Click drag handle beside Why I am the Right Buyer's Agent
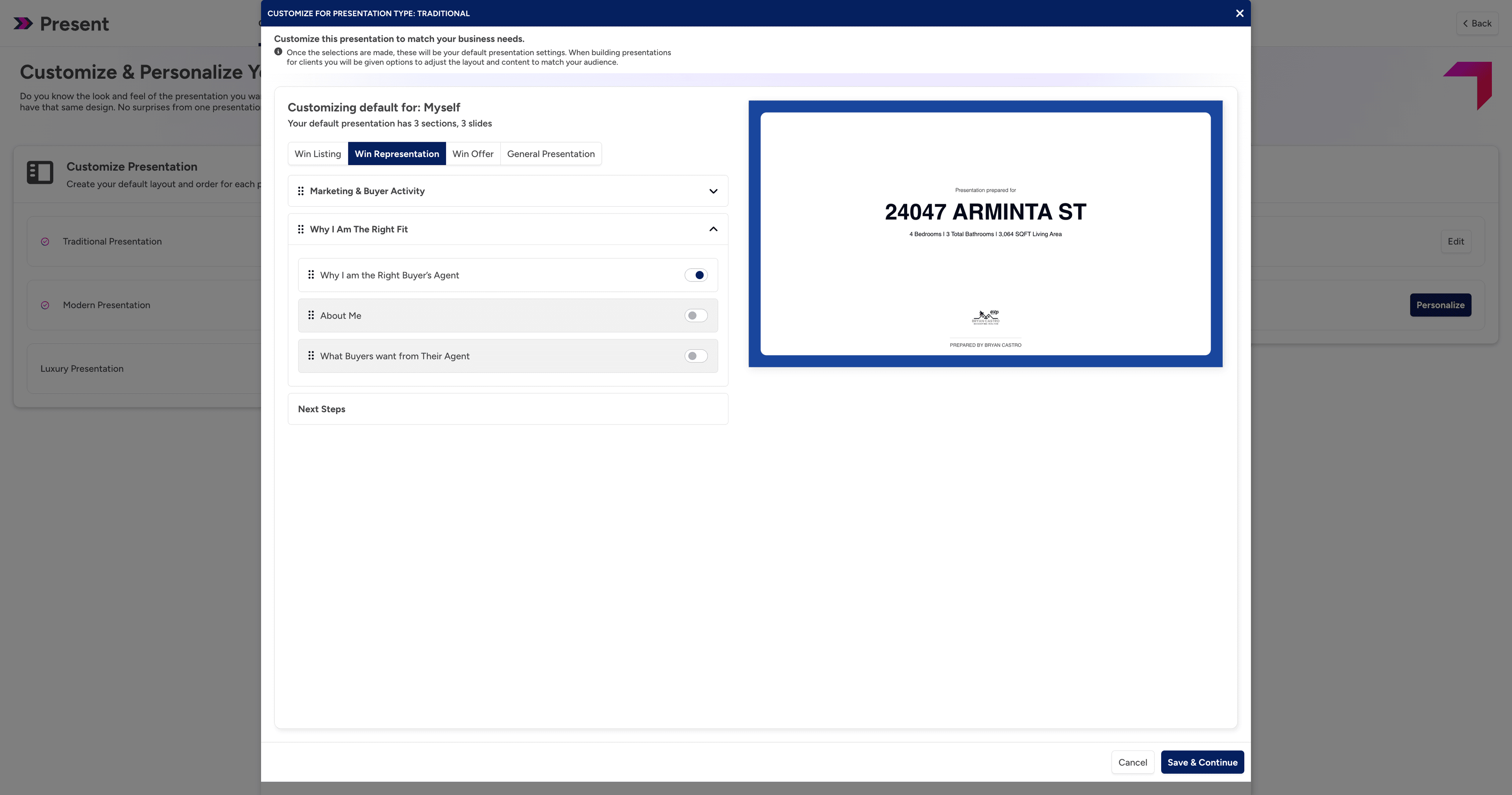Screen dimensions: 1512x795 [x=311, y=274]
